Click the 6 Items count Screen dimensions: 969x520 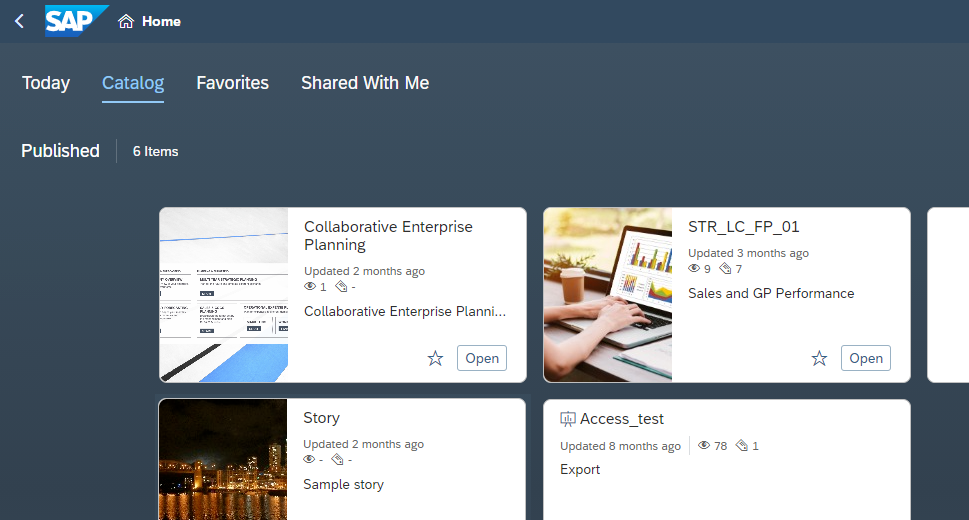(155, 151)
